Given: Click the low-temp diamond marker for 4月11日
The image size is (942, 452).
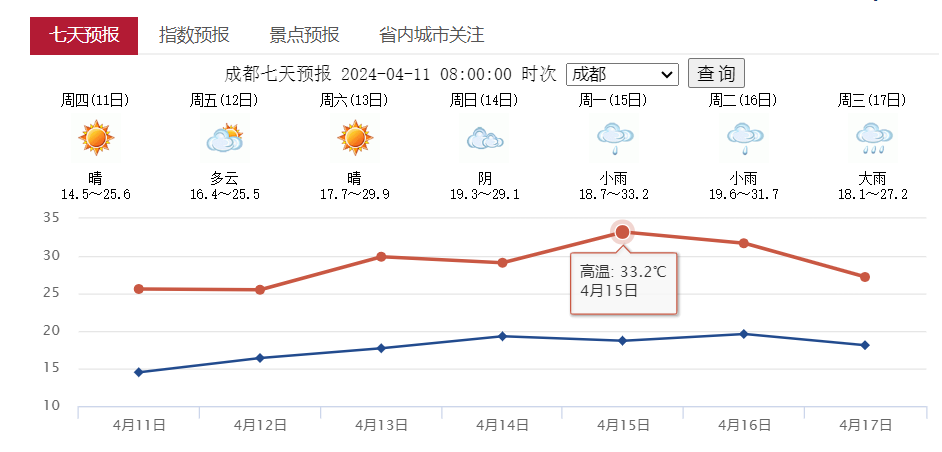Looking at the screenshot, I should tap(139, 373).
